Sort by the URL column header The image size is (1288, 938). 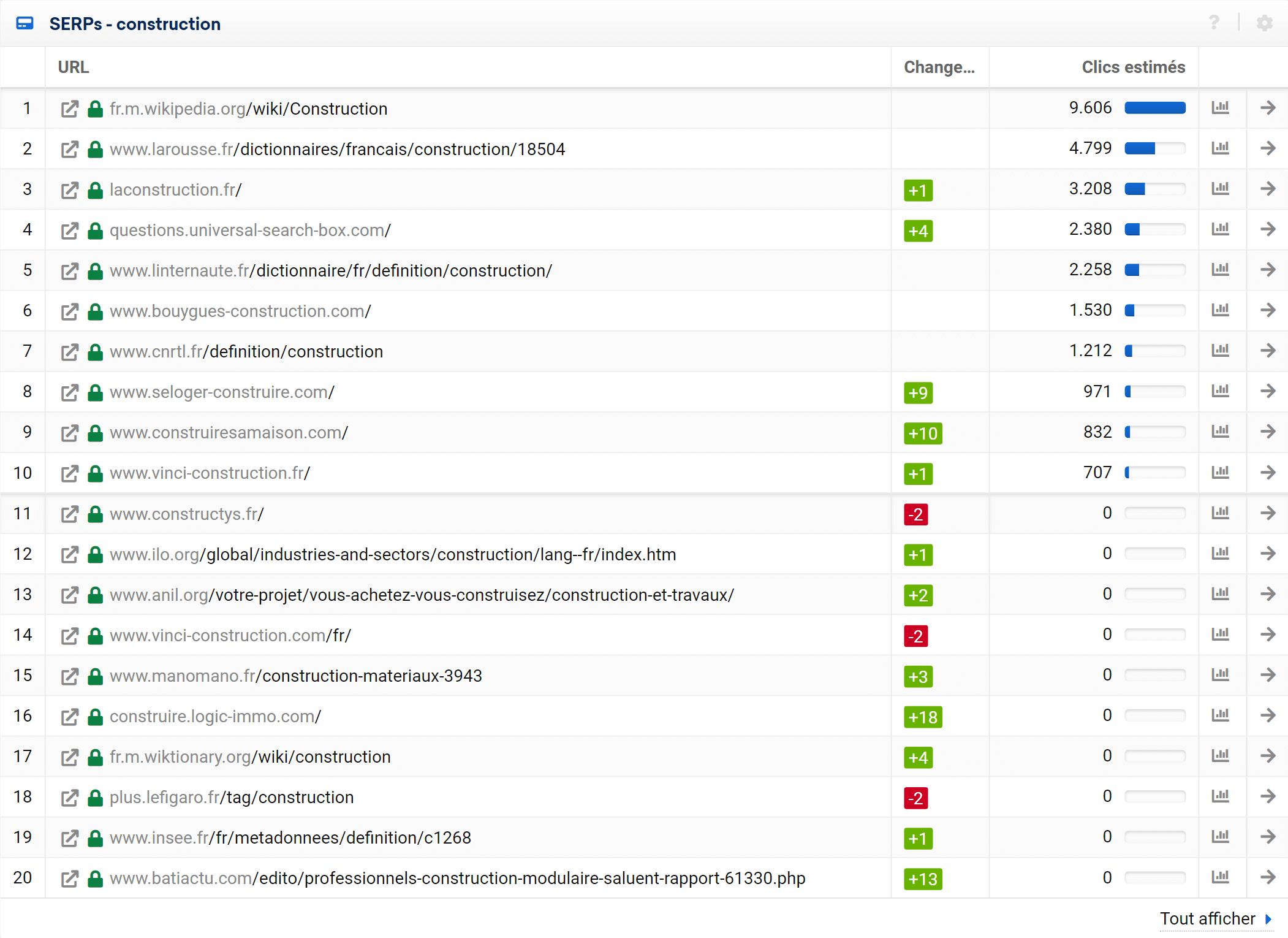click(x=74, y=67)
